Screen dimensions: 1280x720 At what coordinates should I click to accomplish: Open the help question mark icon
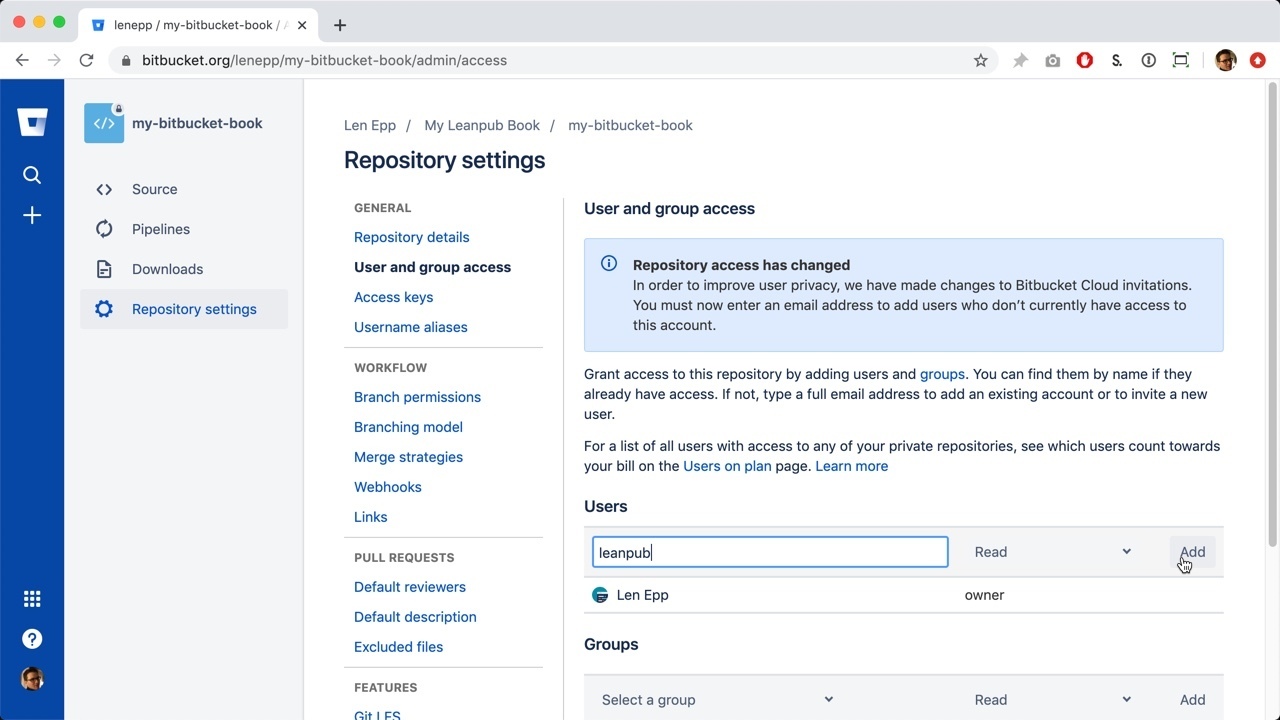(x=32, y=639)
